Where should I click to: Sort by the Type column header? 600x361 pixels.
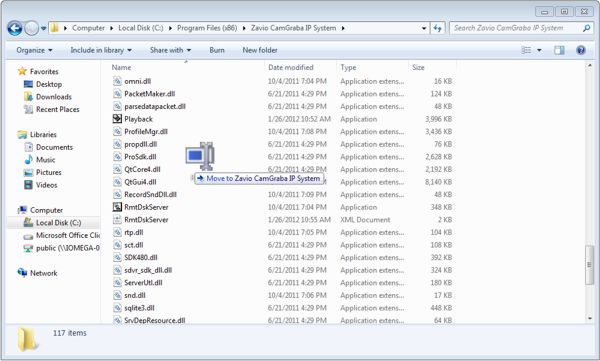tap(348, 67)
